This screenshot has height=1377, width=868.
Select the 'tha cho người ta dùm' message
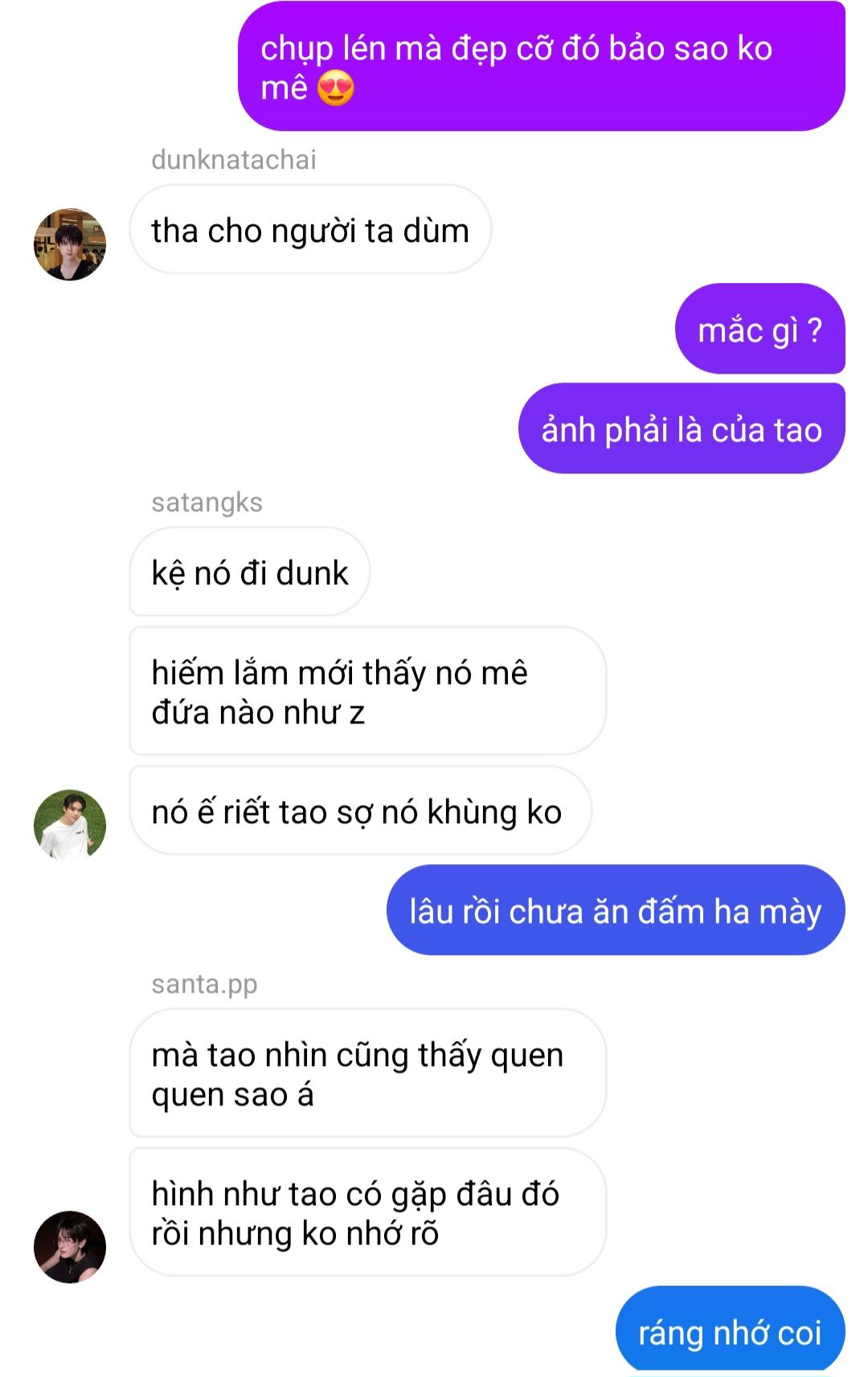(x=310, y=230)
